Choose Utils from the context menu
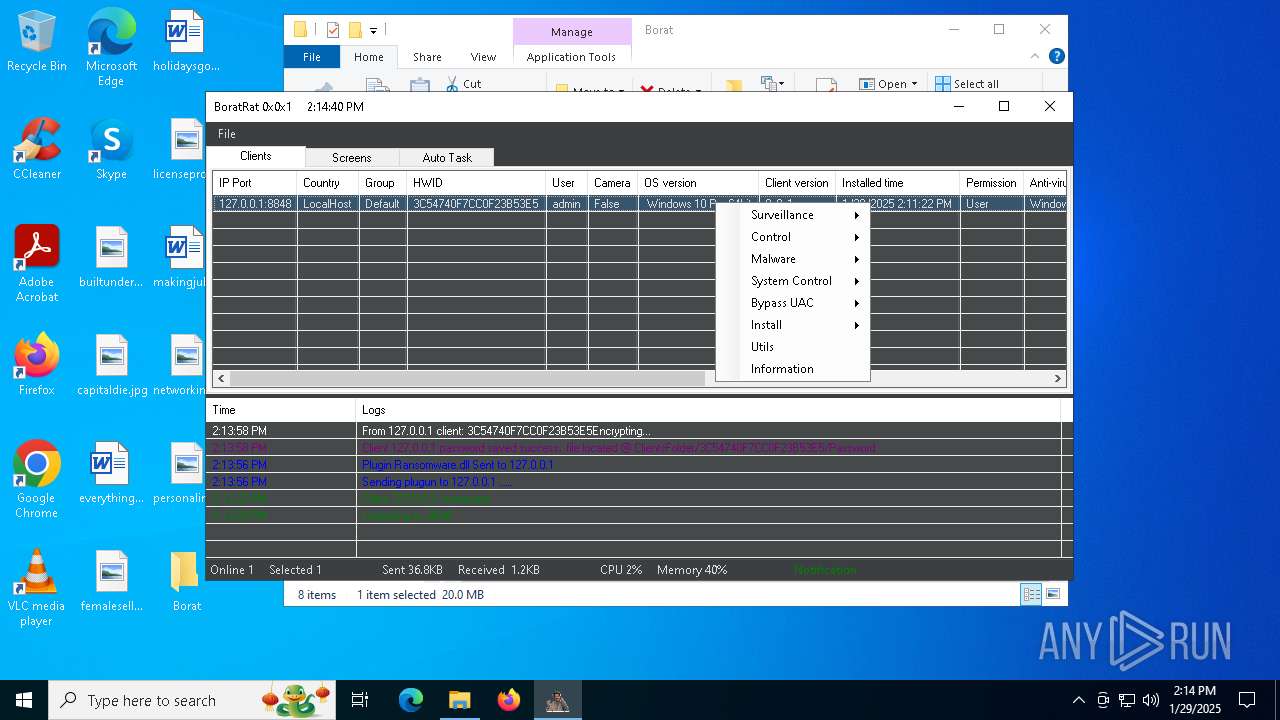1280x720 pixels. (793, 347)
